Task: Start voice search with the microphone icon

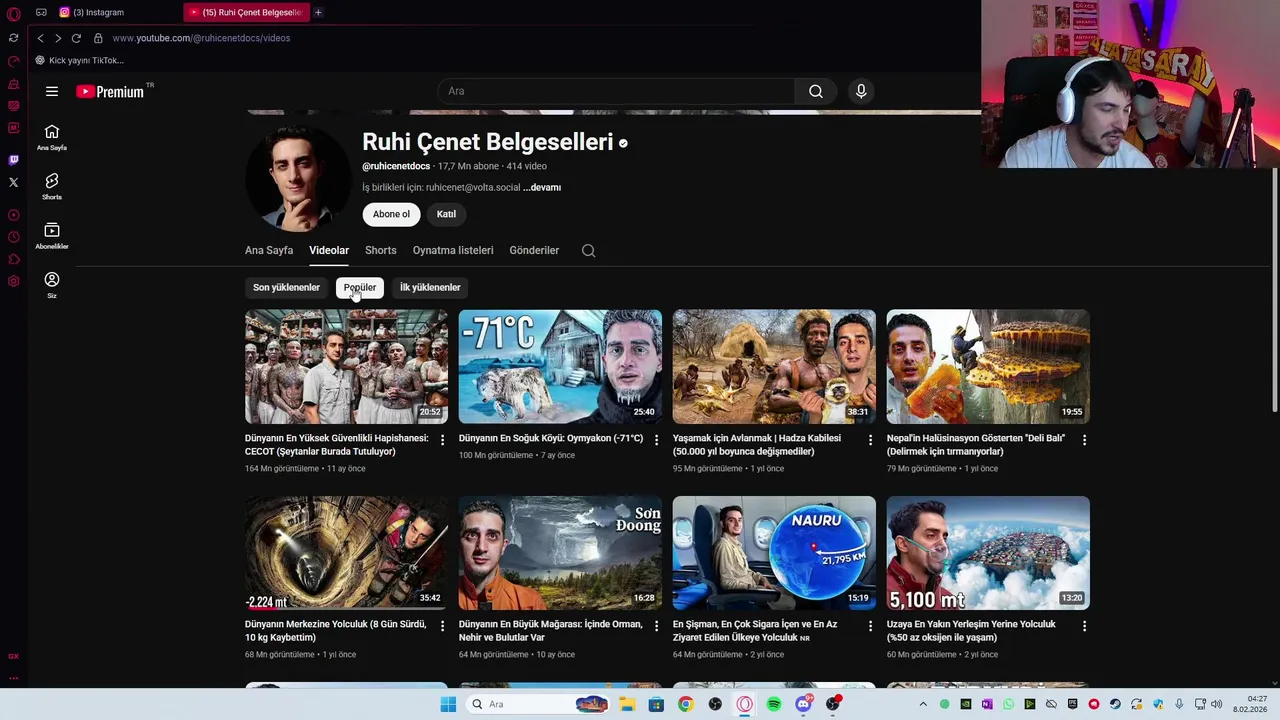Action: coord(861,91)
